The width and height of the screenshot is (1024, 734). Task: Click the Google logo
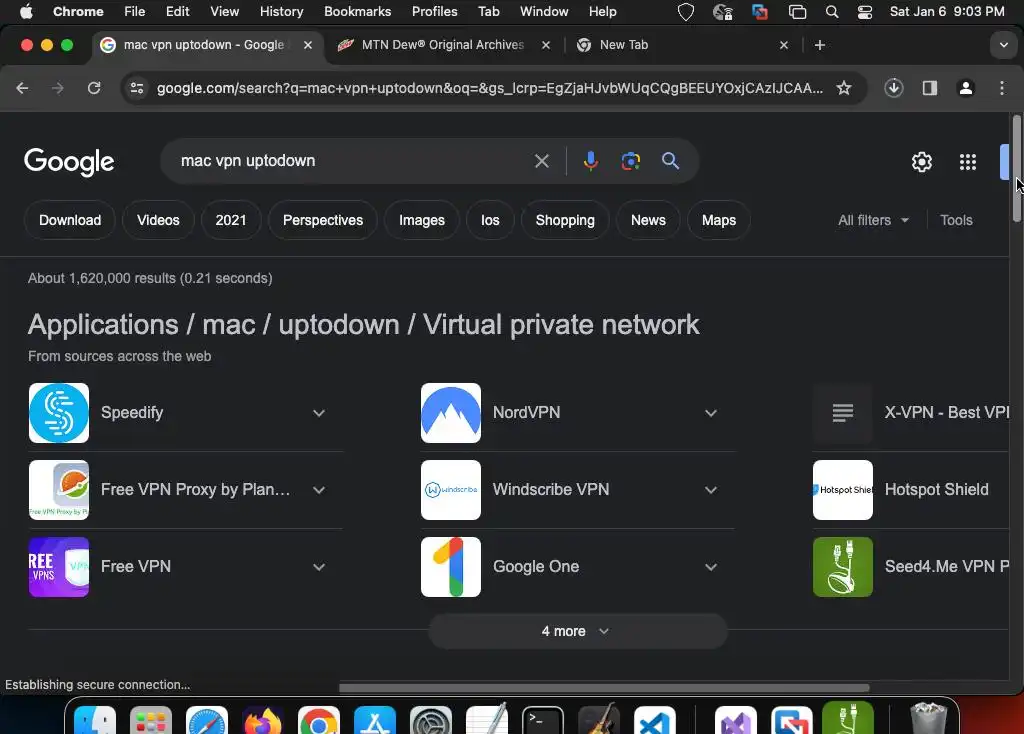tap(69, 161)
